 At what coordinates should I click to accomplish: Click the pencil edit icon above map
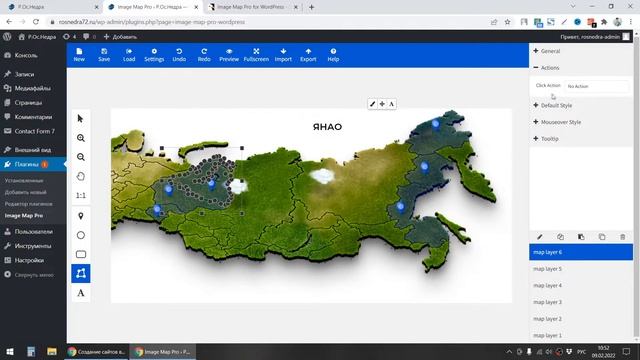tap(372, 104)
